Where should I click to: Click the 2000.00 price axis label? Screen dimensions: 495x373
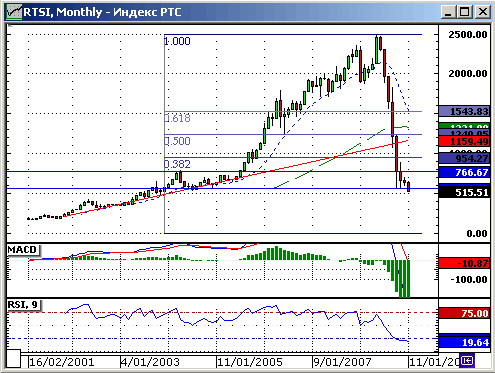coord(468,73)
